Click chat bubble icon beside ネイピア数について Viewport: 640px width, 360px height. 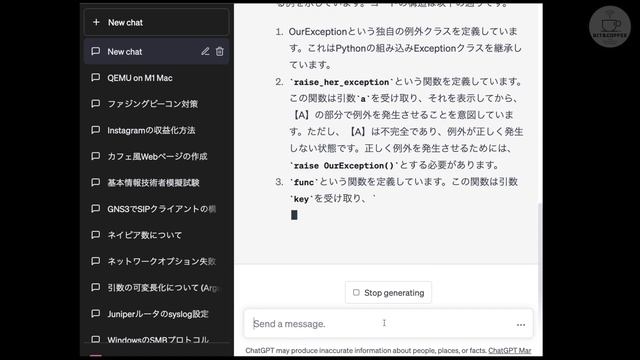pos(96,235)
